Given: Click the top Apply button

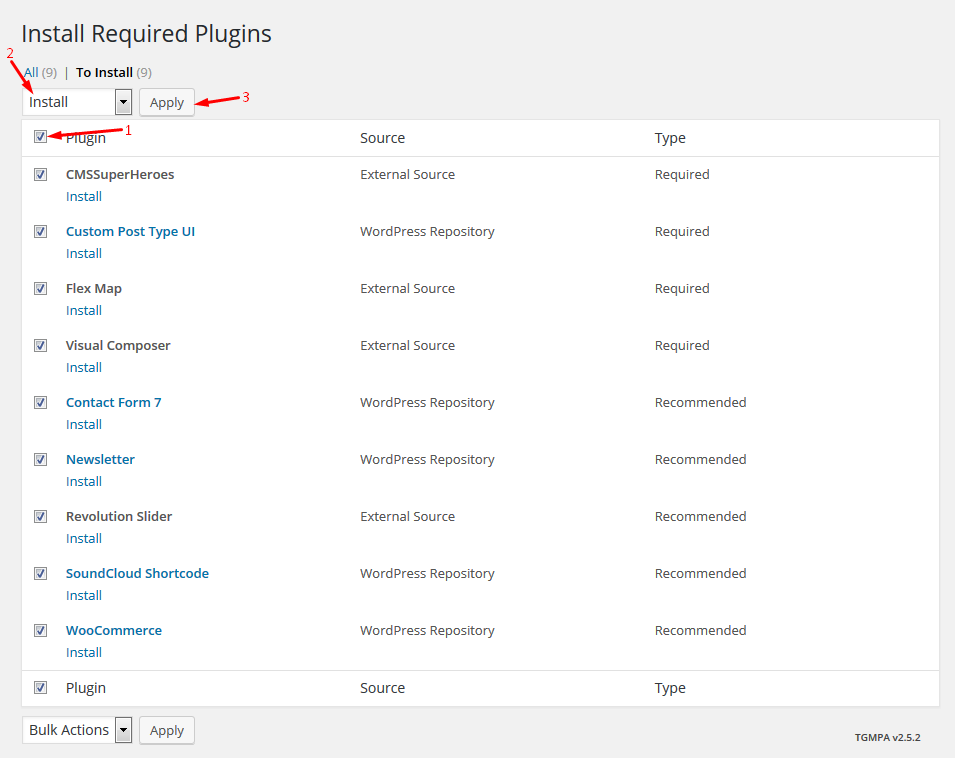Looking at the screenshot, I should [167, 102].
